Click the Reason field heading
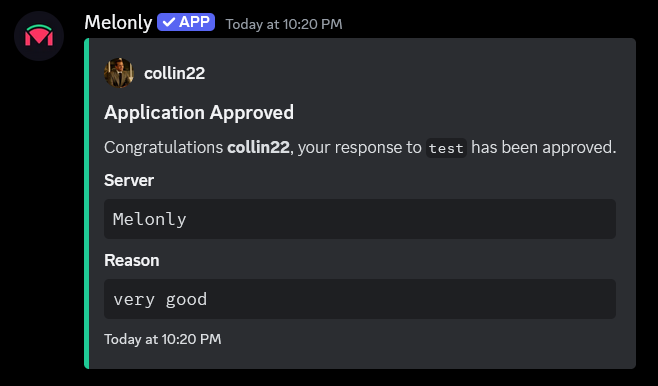 tap(132, 260)
